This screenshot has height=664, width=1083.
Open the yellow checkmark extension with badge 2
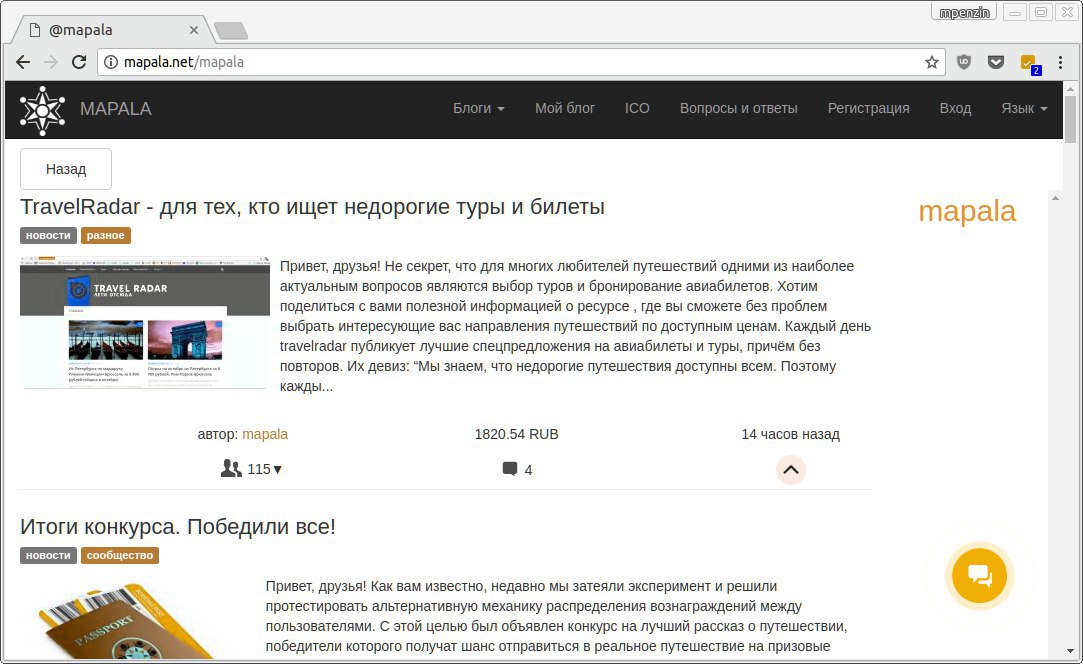(x=1029, y=64)
